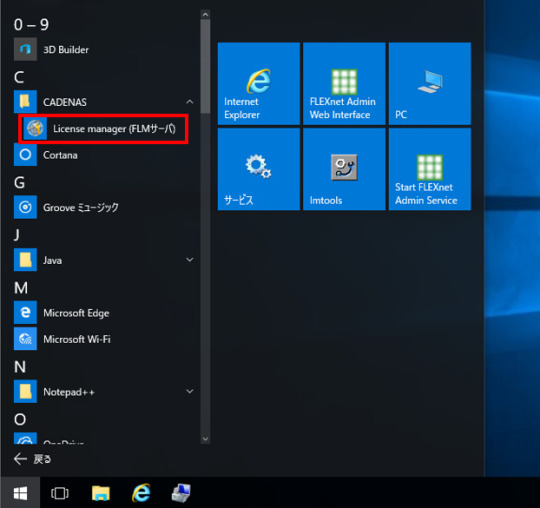
Task: Launch the lmtools tile
Action: (x=344, y=169)
